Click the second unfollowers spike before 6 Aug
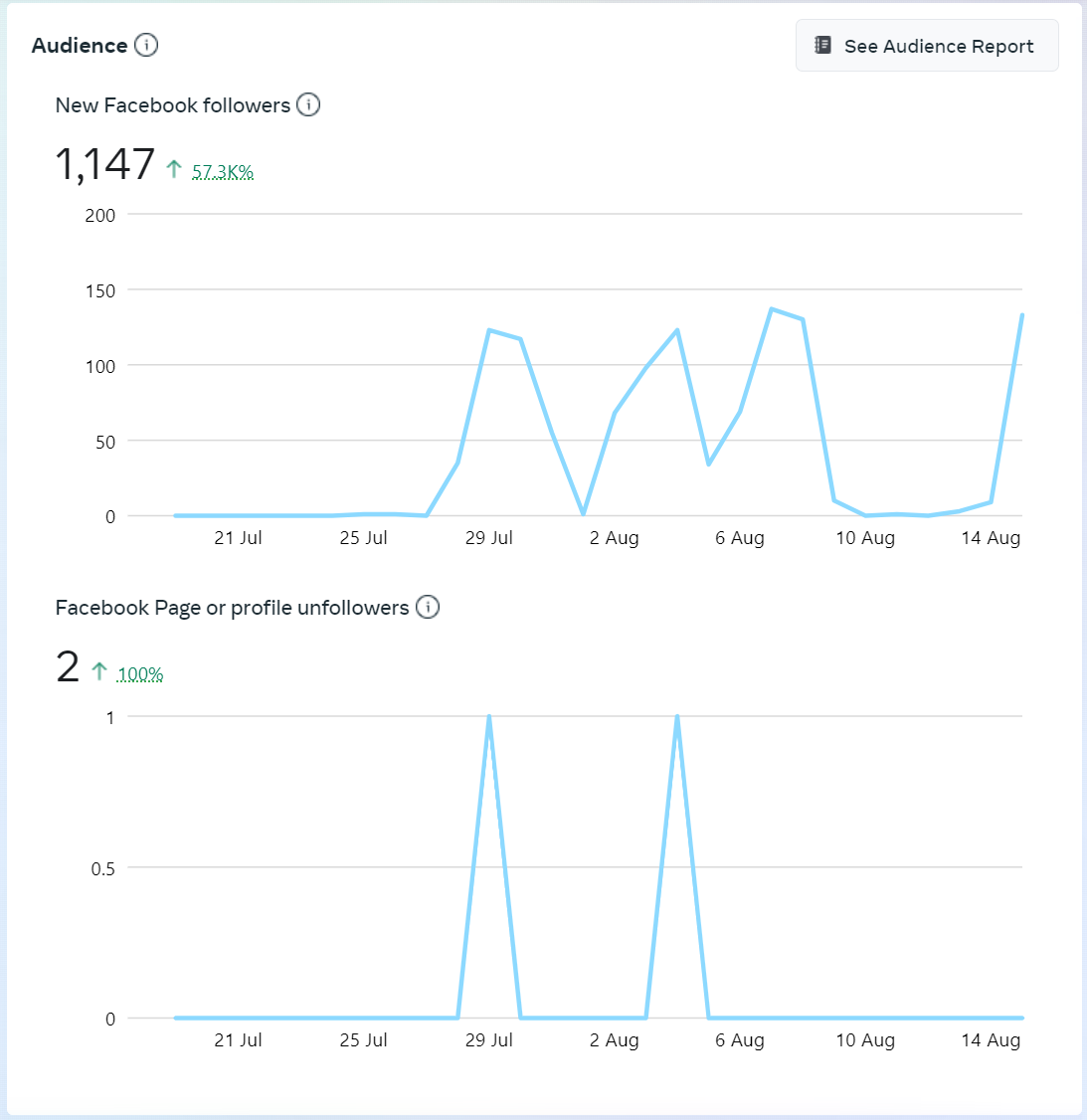The width and height of the screenshot is (1087, 1120). coord(677,717)
